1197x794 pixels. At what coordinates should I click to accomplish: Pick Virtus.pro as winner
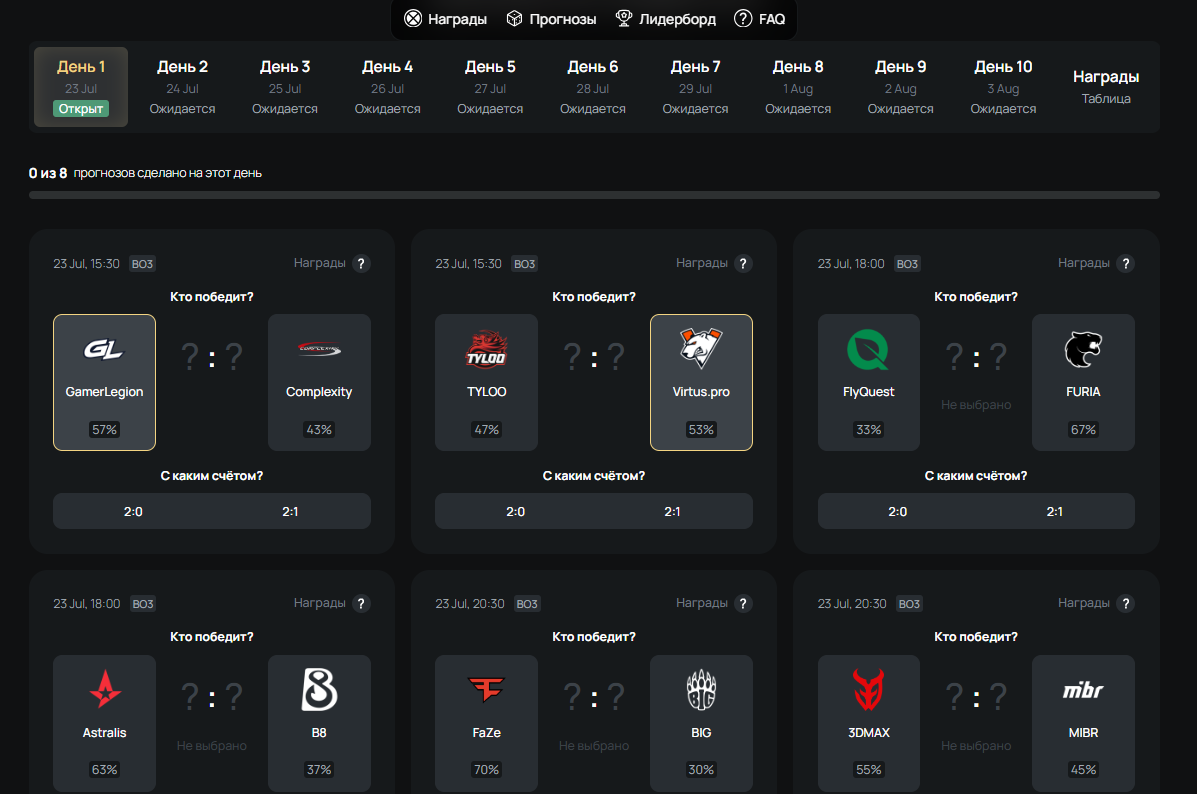pos(701,382)
